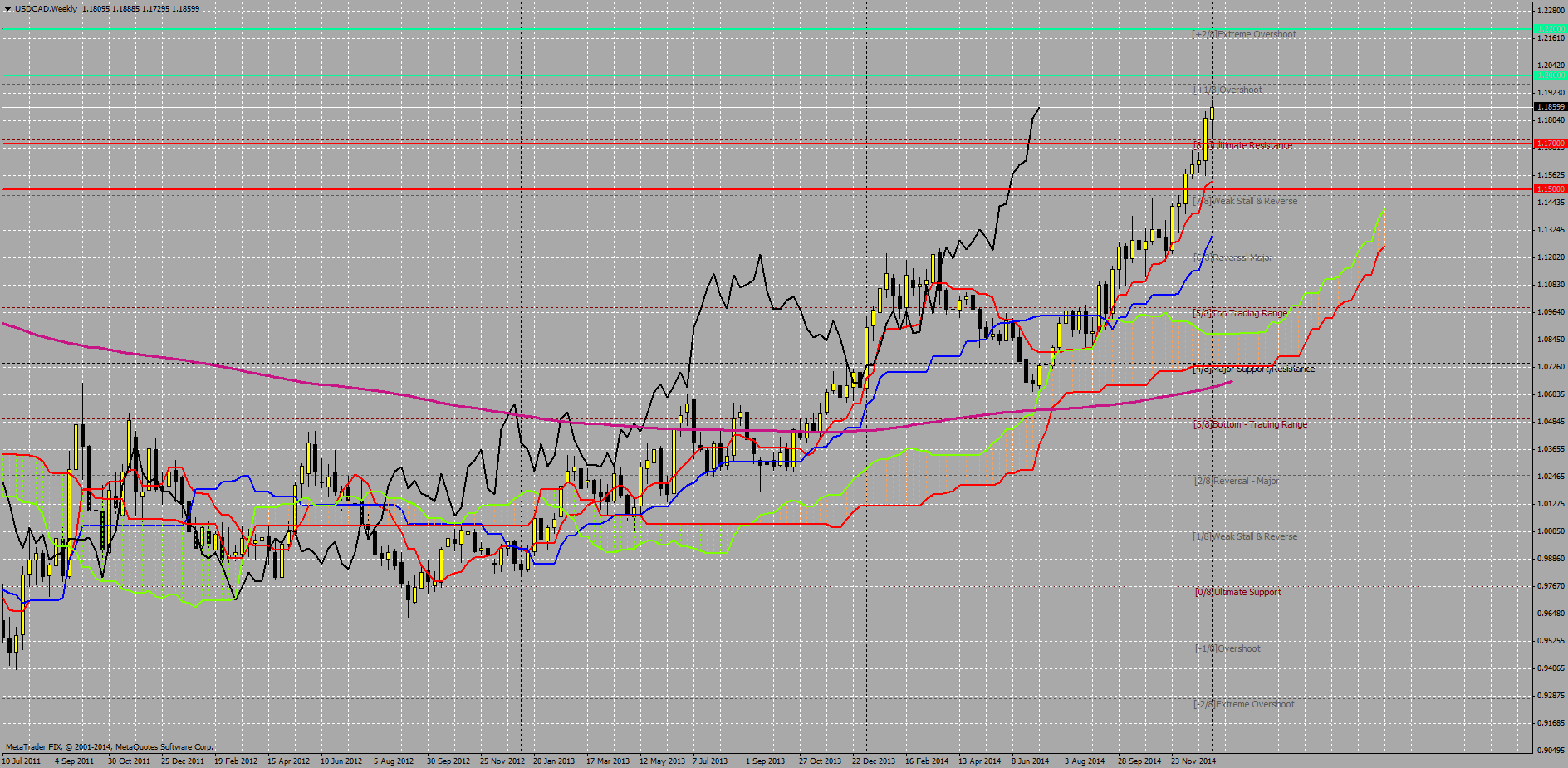Image resolution: width=1568 pixels, height=768 pixels.
Task: Select the 1.20420 price scale value
Action: pos(1551,66)
